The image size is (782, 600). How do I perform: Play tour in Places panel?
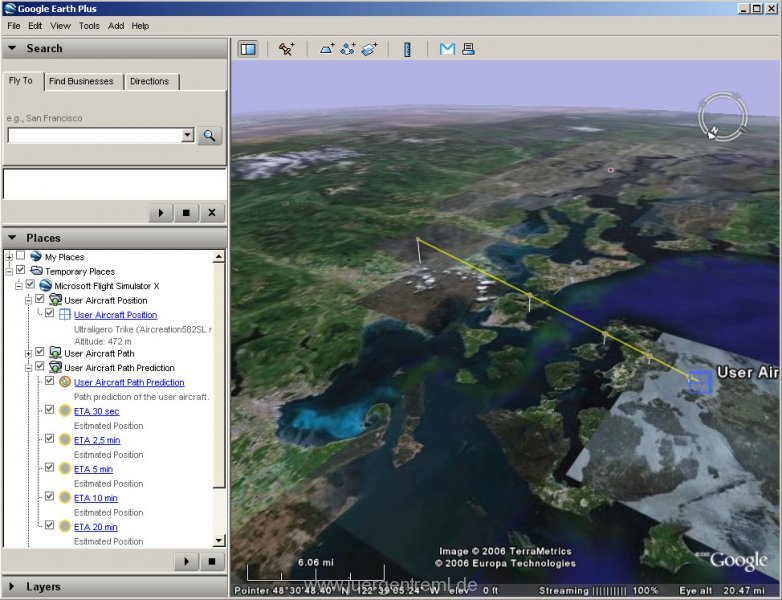click(x=187, y=562)
